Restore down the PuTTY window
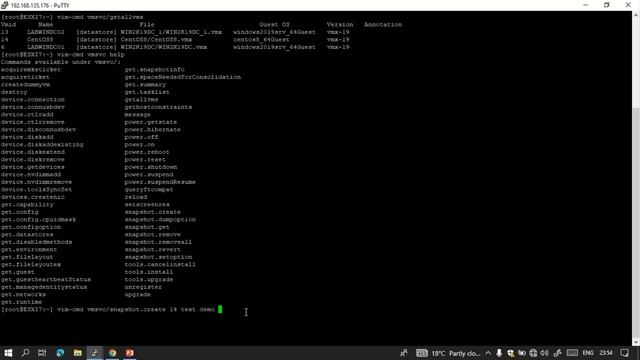Screen dimensions: 640x360 pos(607,5)
